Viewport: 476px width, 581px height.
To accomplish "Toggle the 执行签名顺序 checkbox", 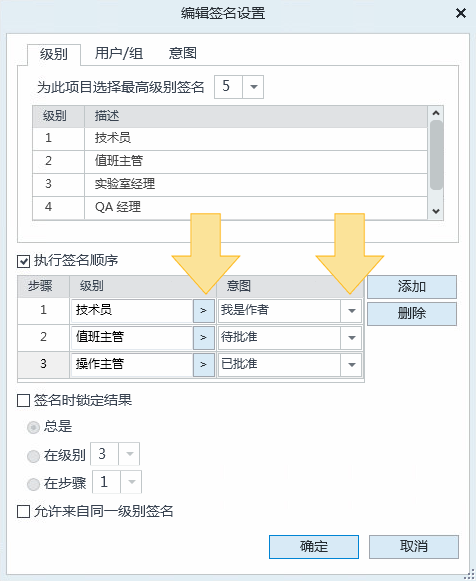I will 24,262.
